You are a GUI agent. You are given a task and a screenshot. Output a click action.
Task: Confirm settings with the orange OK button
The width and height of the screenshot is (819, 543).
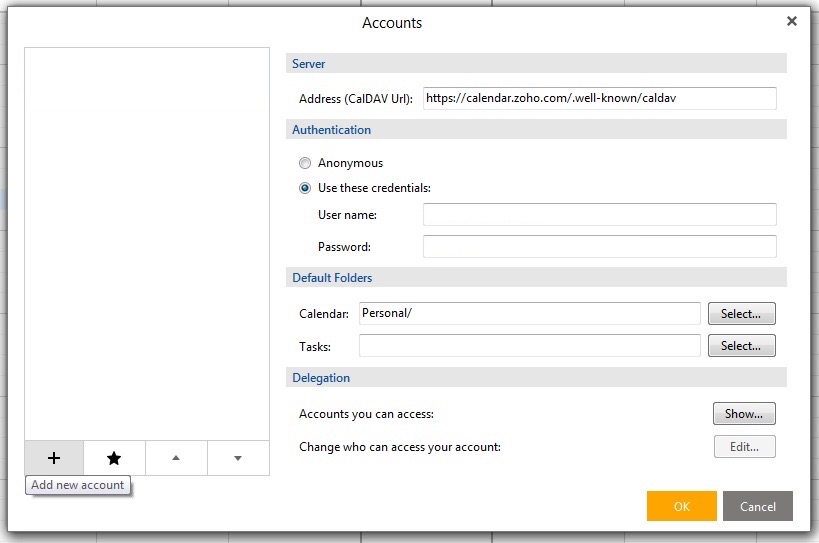click(681, 506)
